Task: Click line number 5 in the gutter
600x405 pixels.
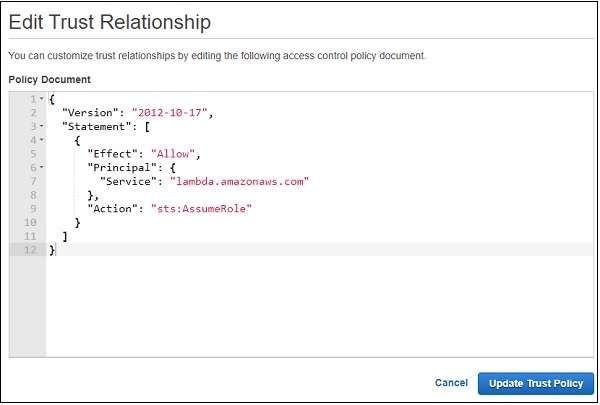Action: click(x=33, y=154)
